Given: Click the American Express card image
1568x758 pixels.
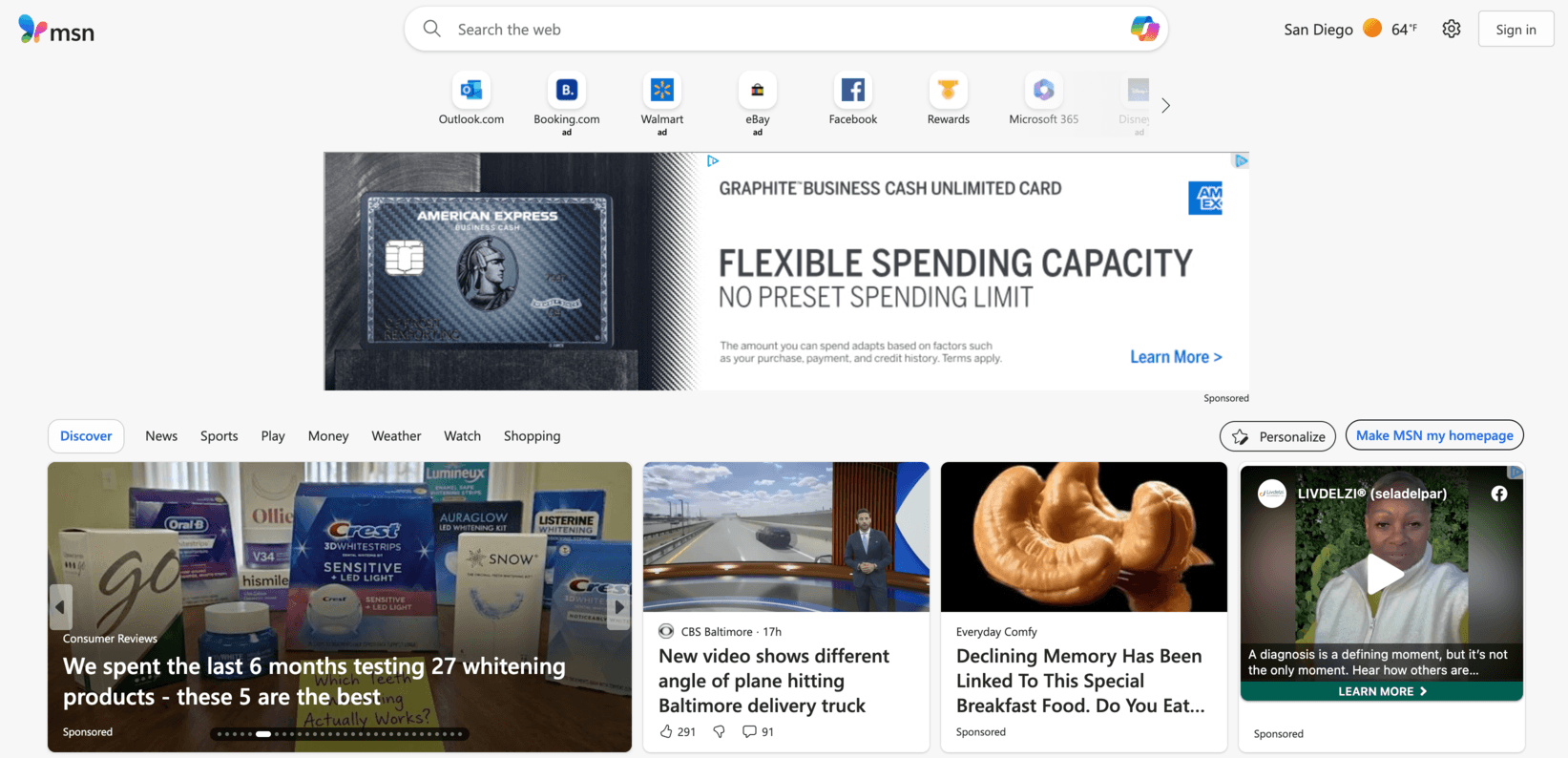Looking at the screenshot, I should [x=488, y=270].
